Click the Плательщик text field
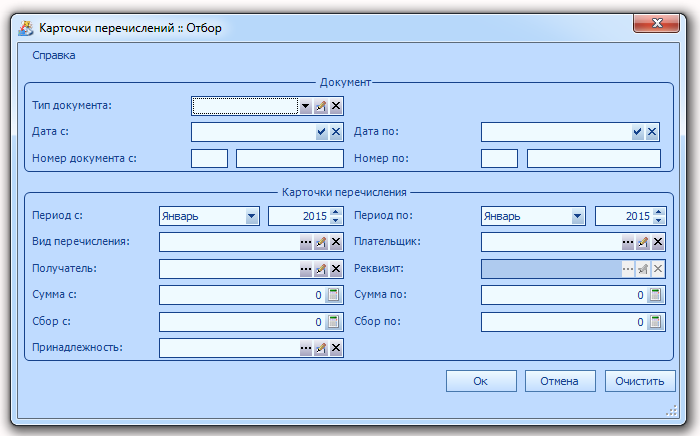Image resolution: width=700 pixels, height=436 pixels. pos(551,242)
